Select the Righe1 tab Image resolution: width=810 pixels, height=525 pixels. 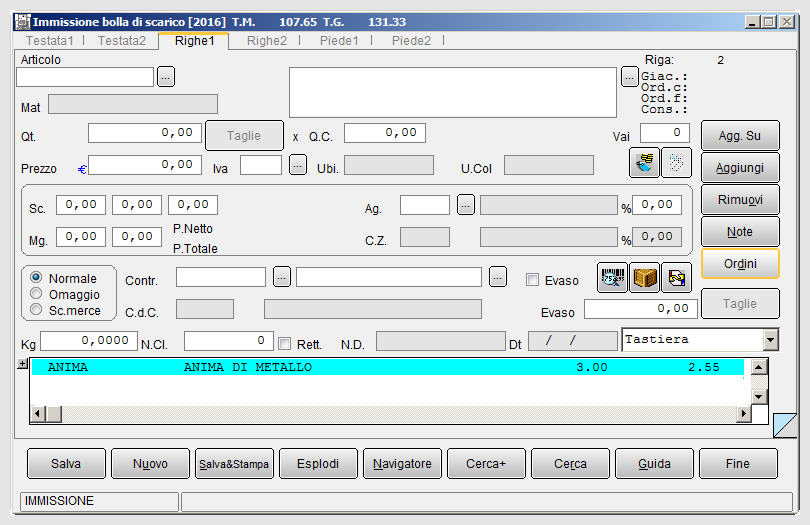click(x=194, y=41)
